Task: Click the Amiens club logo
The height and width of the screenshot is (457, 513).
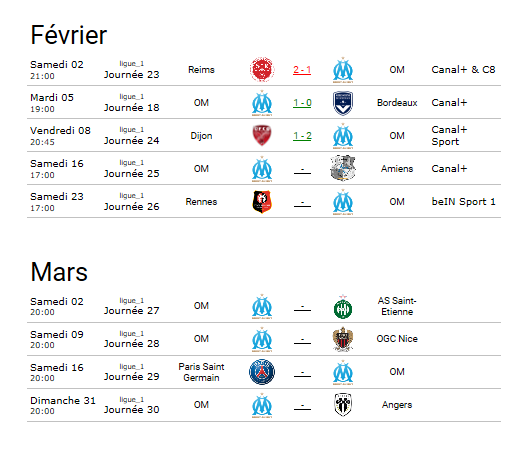Action: click(343, 168)
